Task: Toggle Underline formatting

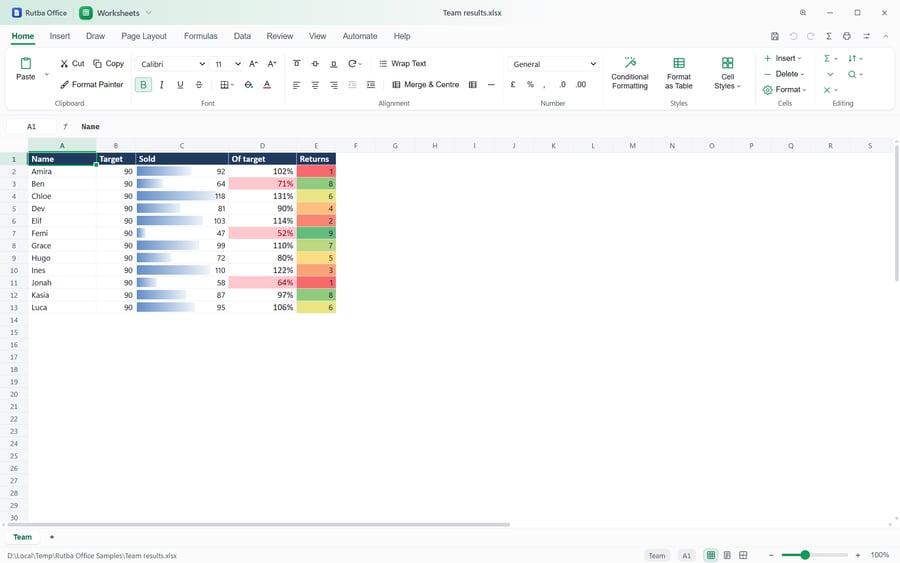Action: (x=180, y=85)
